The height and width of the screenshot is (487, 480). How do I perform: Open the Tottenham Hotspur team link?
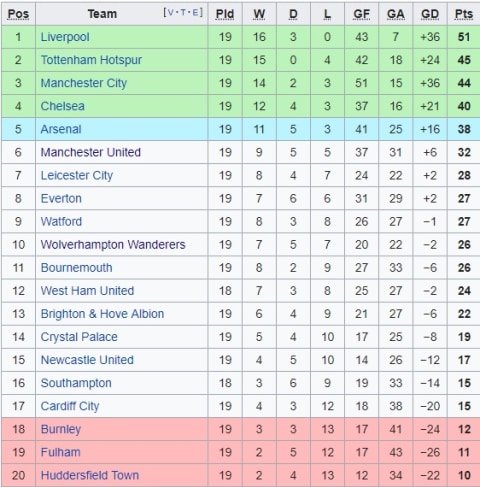[x=91, y=60]
